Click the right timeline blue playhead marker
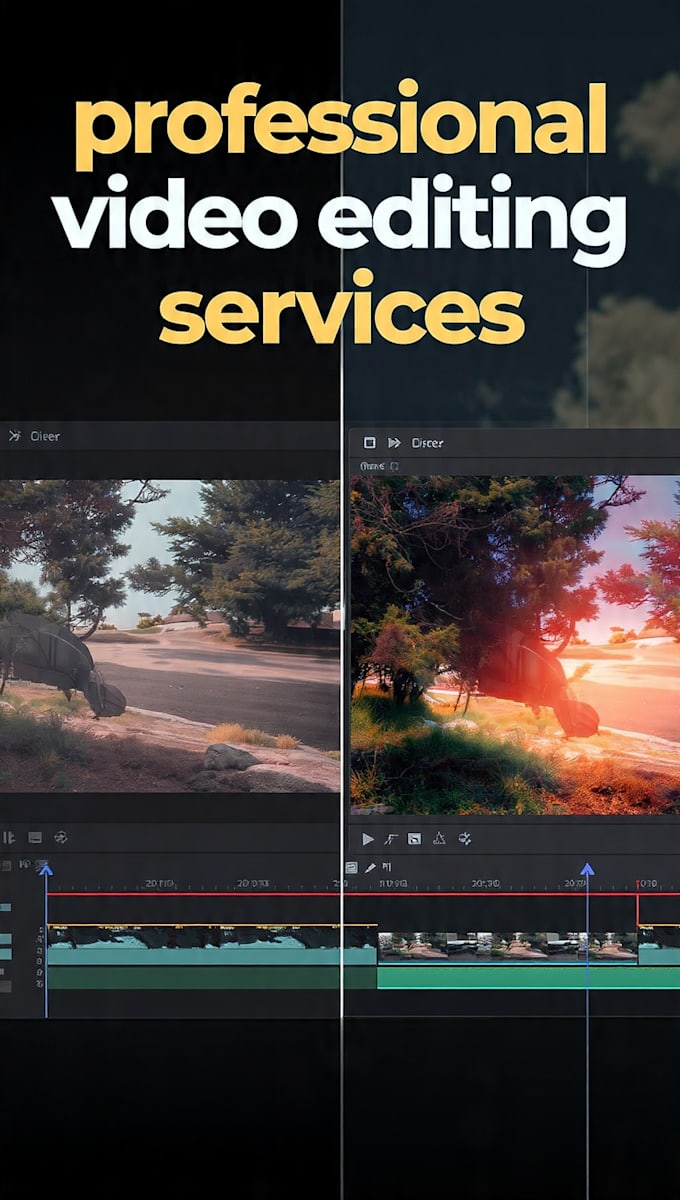The image size is (680, 1200). (x=587, y=871)
